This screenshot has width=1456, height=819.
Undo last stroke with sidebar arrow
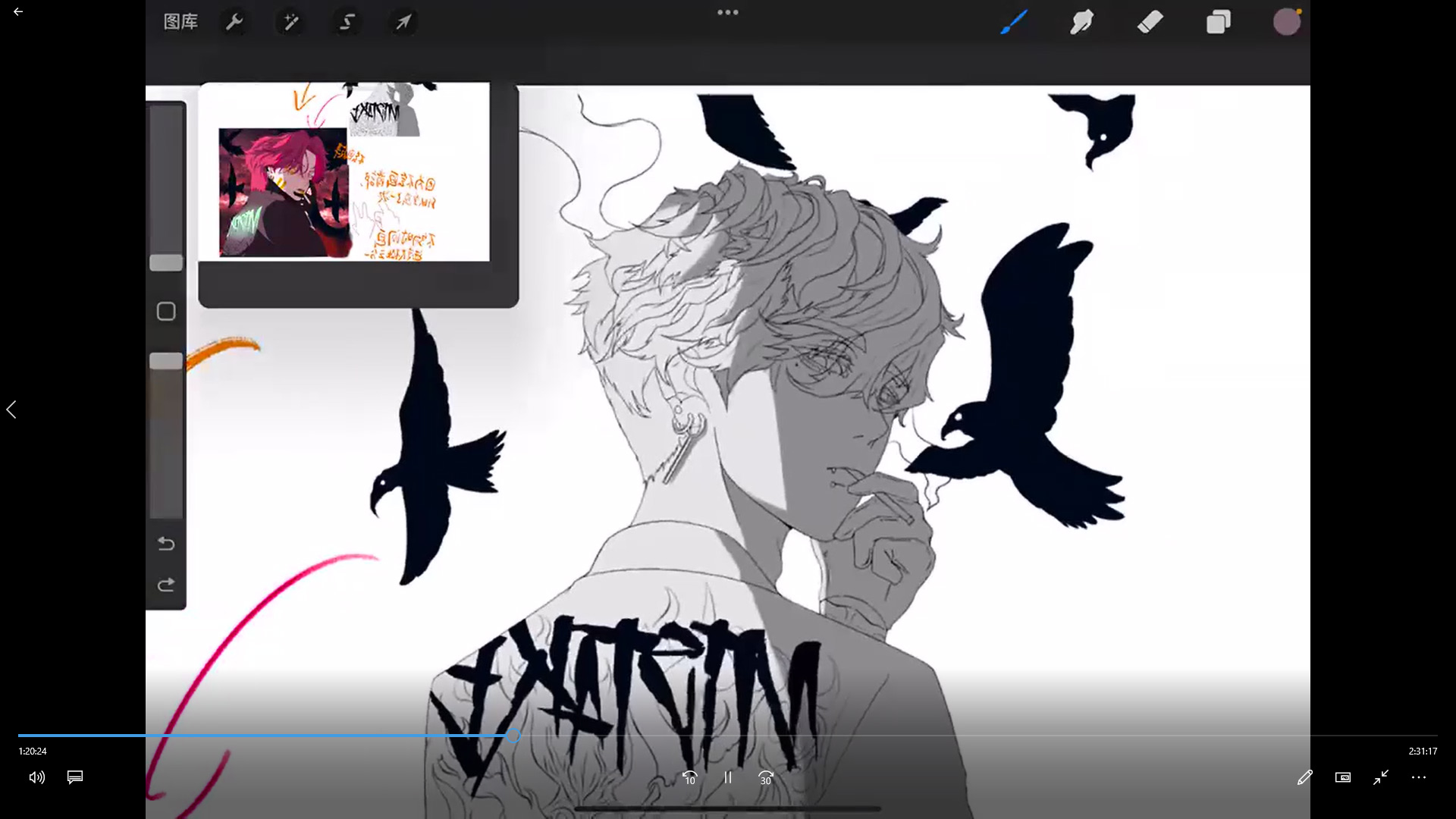[166, 544]
